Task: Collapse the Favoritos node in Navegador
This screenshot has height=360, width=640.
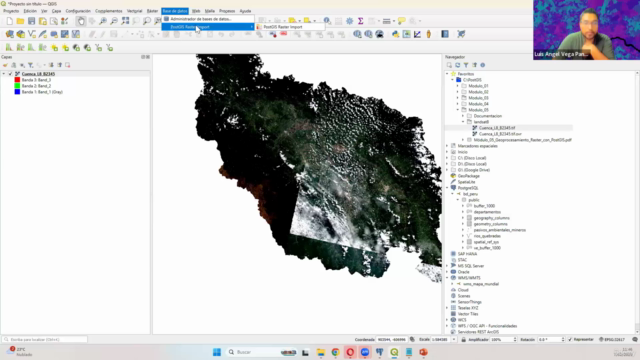Action: pyautogui.click(x=447, y=74)
